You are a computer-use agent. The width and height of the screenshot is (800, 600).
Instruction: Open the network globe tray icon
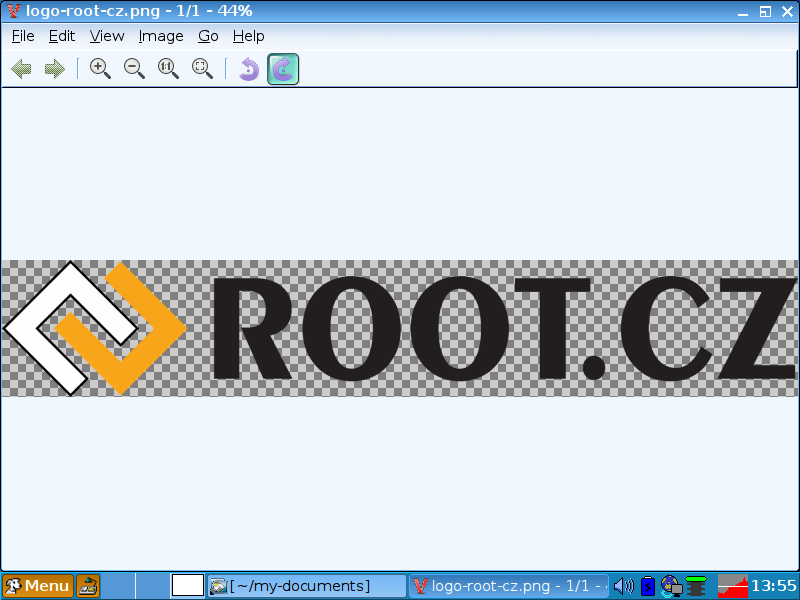point(671,586)
